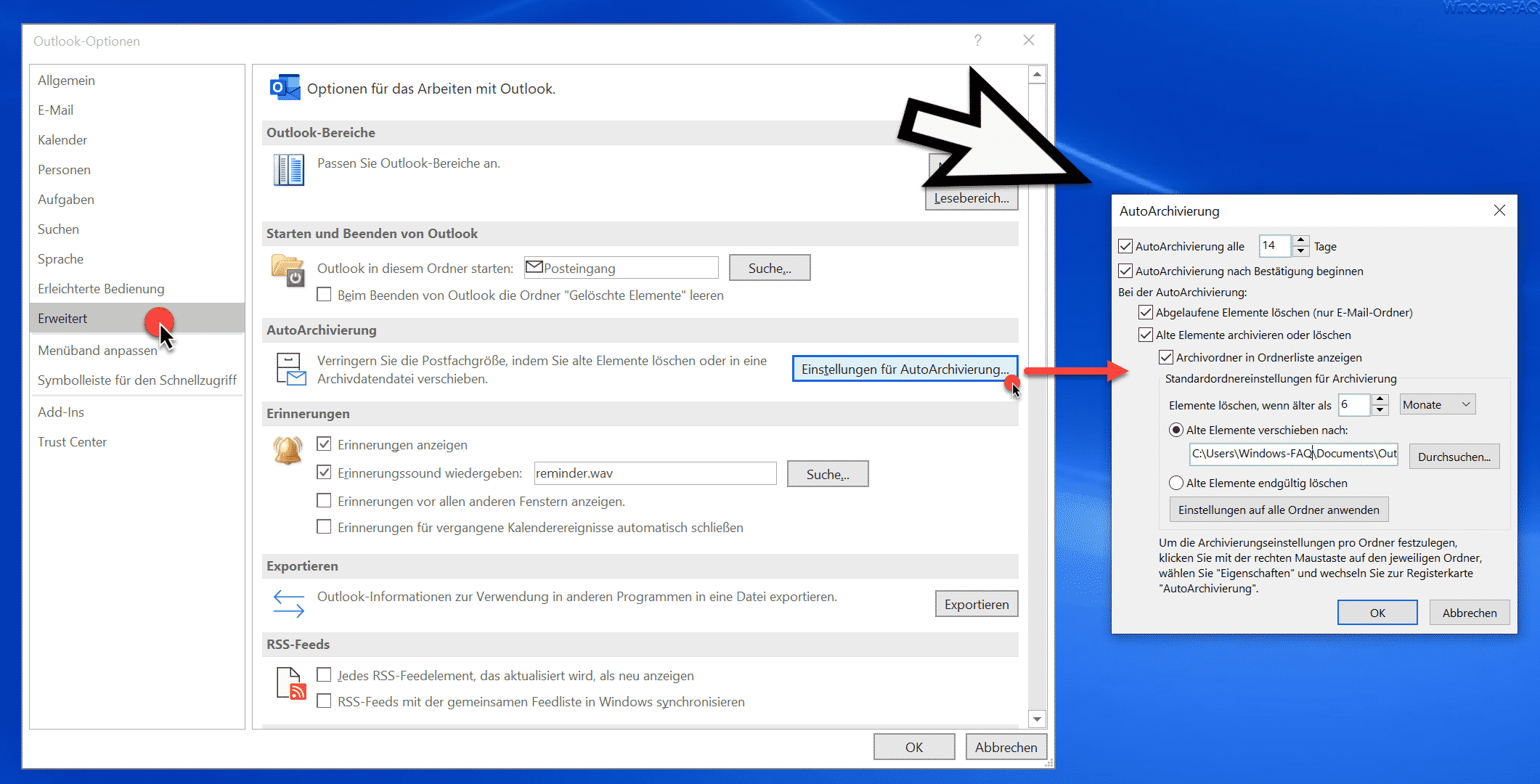
Task: Click the Lesebereich... button
Action: [971, 197]
